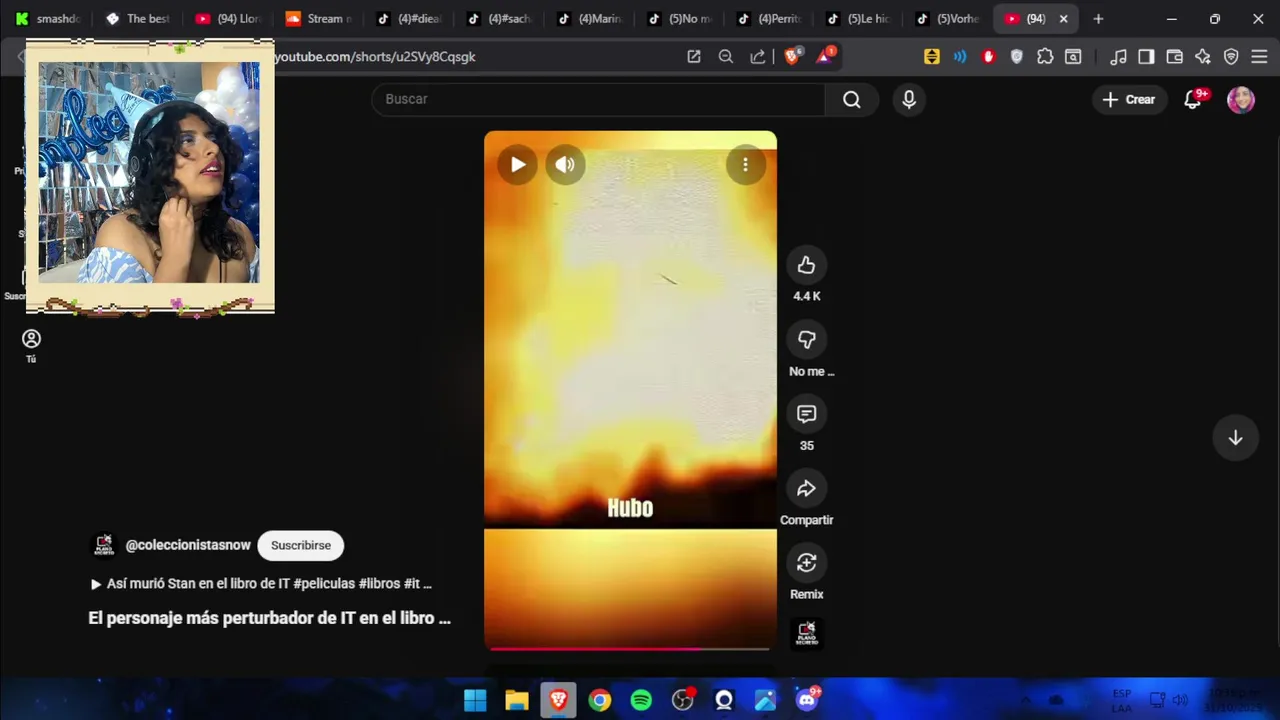The height and width of the screenshot is (720, 1280).
Task: Click the Buscar search field
Action: pos(598,99)
